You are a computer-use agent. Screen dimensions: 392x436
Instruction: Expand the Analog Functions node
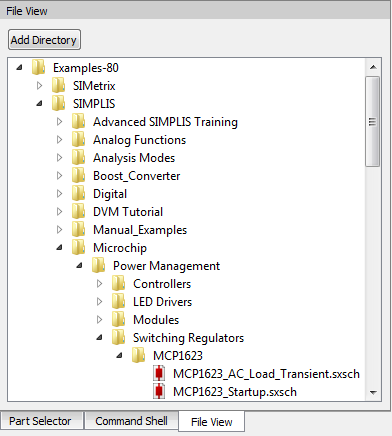59,140
